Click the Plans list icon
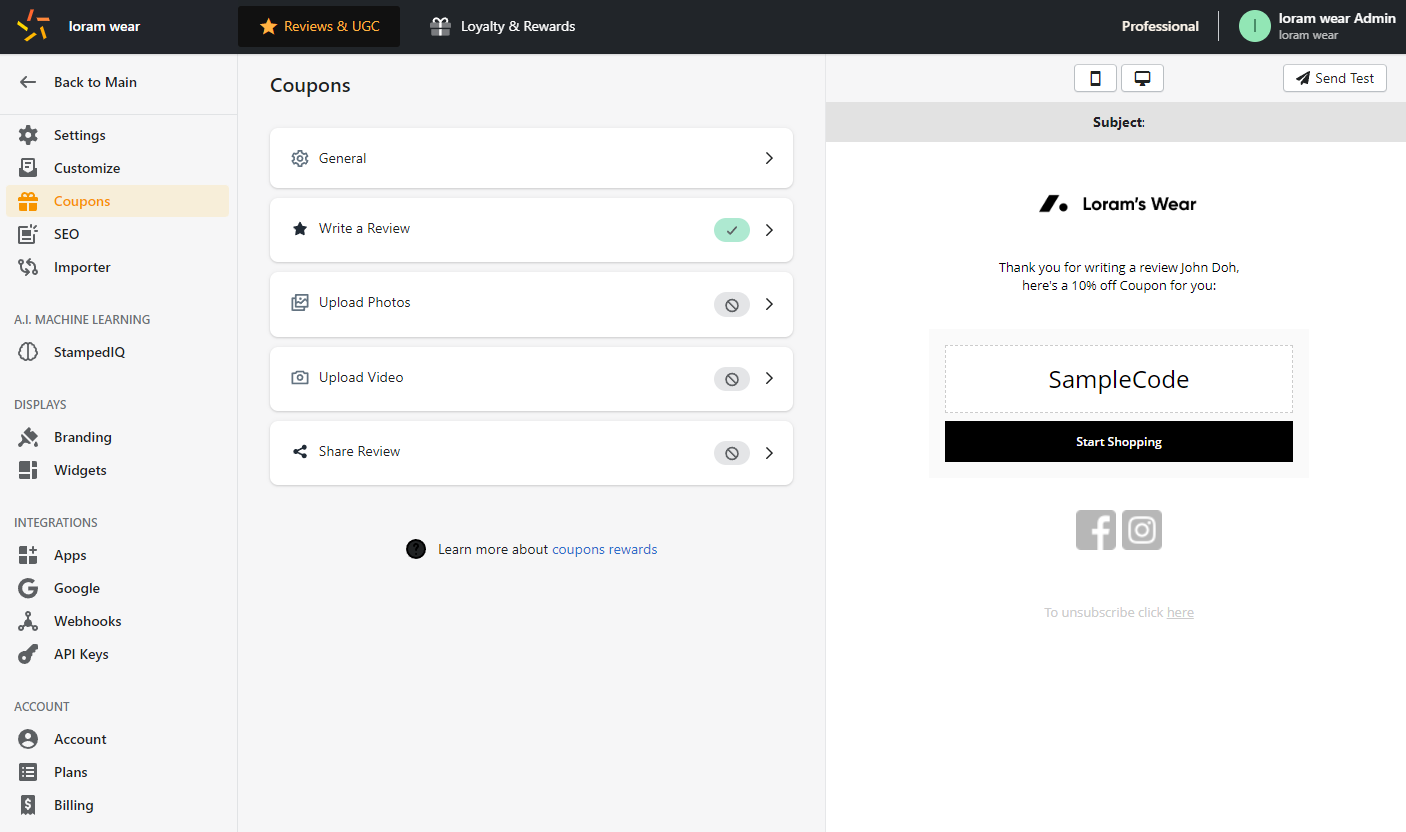1406x832 pixels. click(x=28, y=772)
